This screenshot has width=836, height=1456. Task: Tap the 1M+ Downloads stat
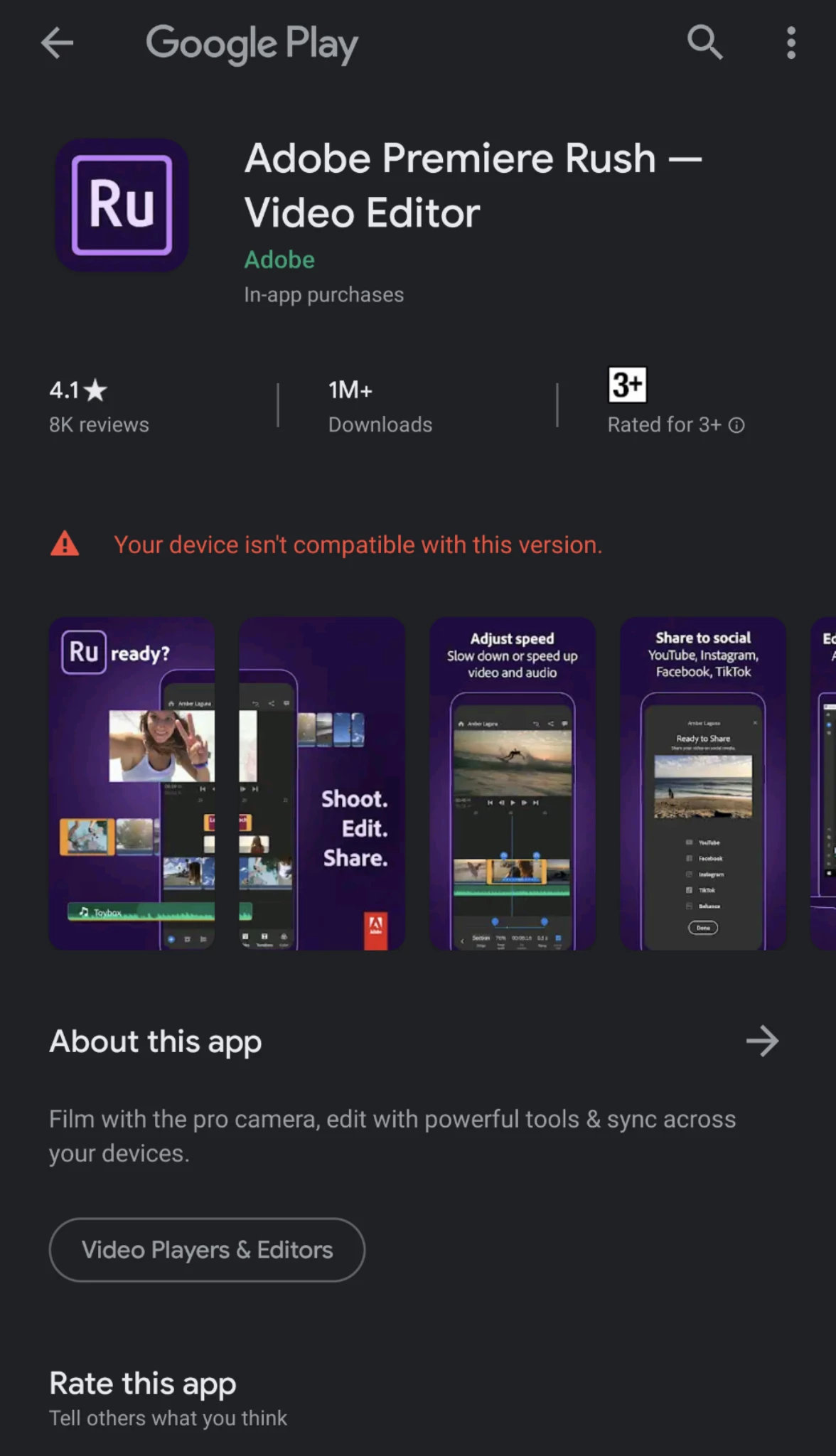(380, 407)
